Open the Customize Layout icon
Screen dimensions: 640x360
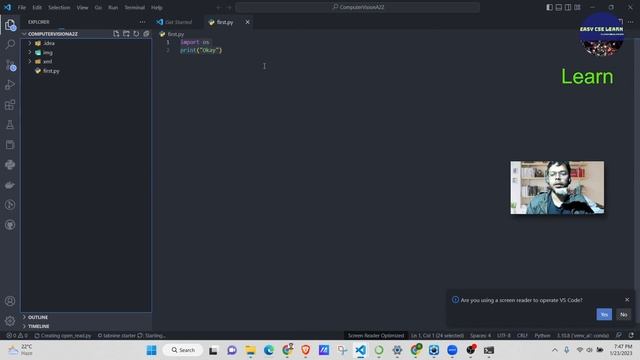coord(578,7)
